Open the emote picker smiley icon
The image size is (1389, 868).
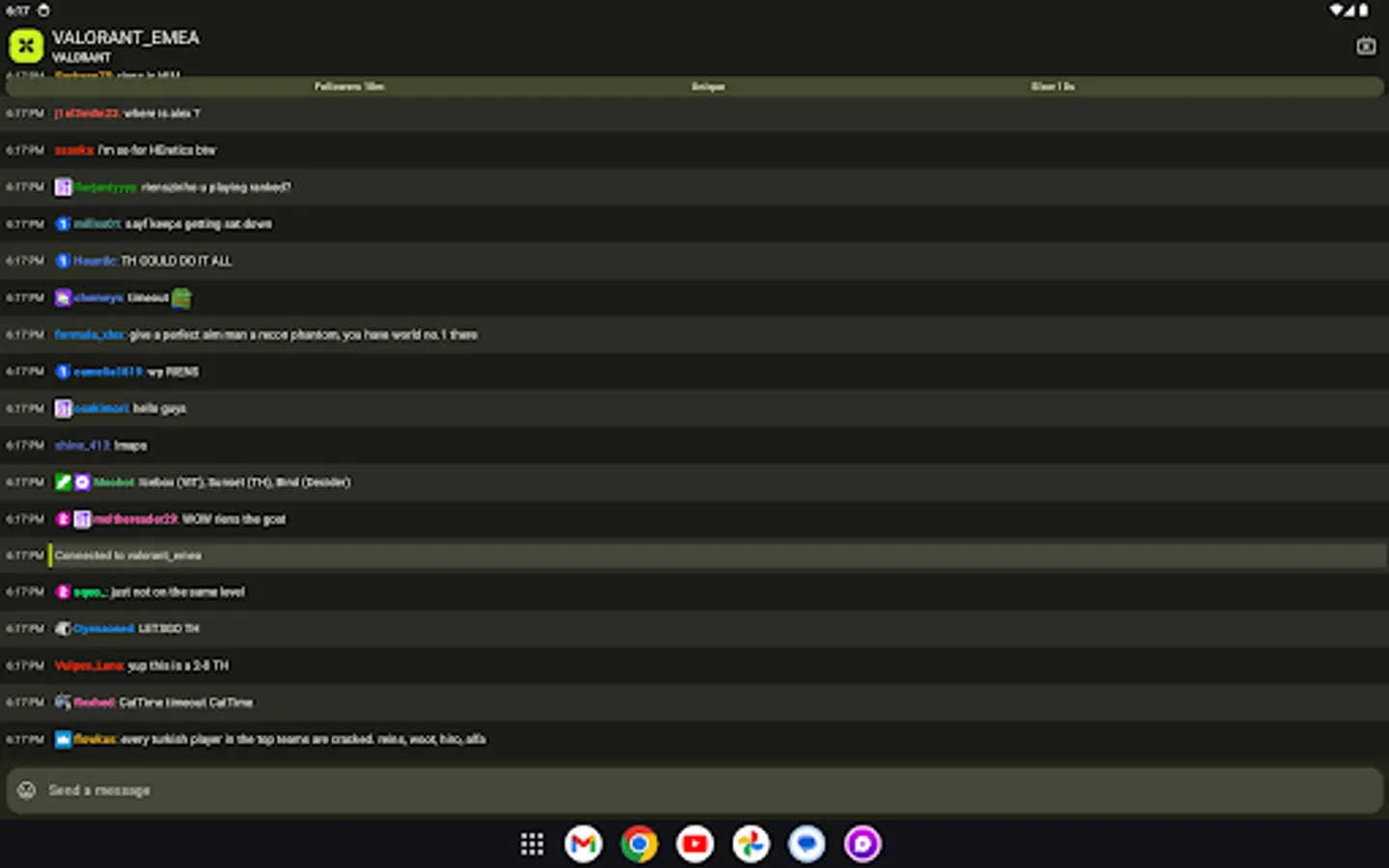tap(27, 790)
